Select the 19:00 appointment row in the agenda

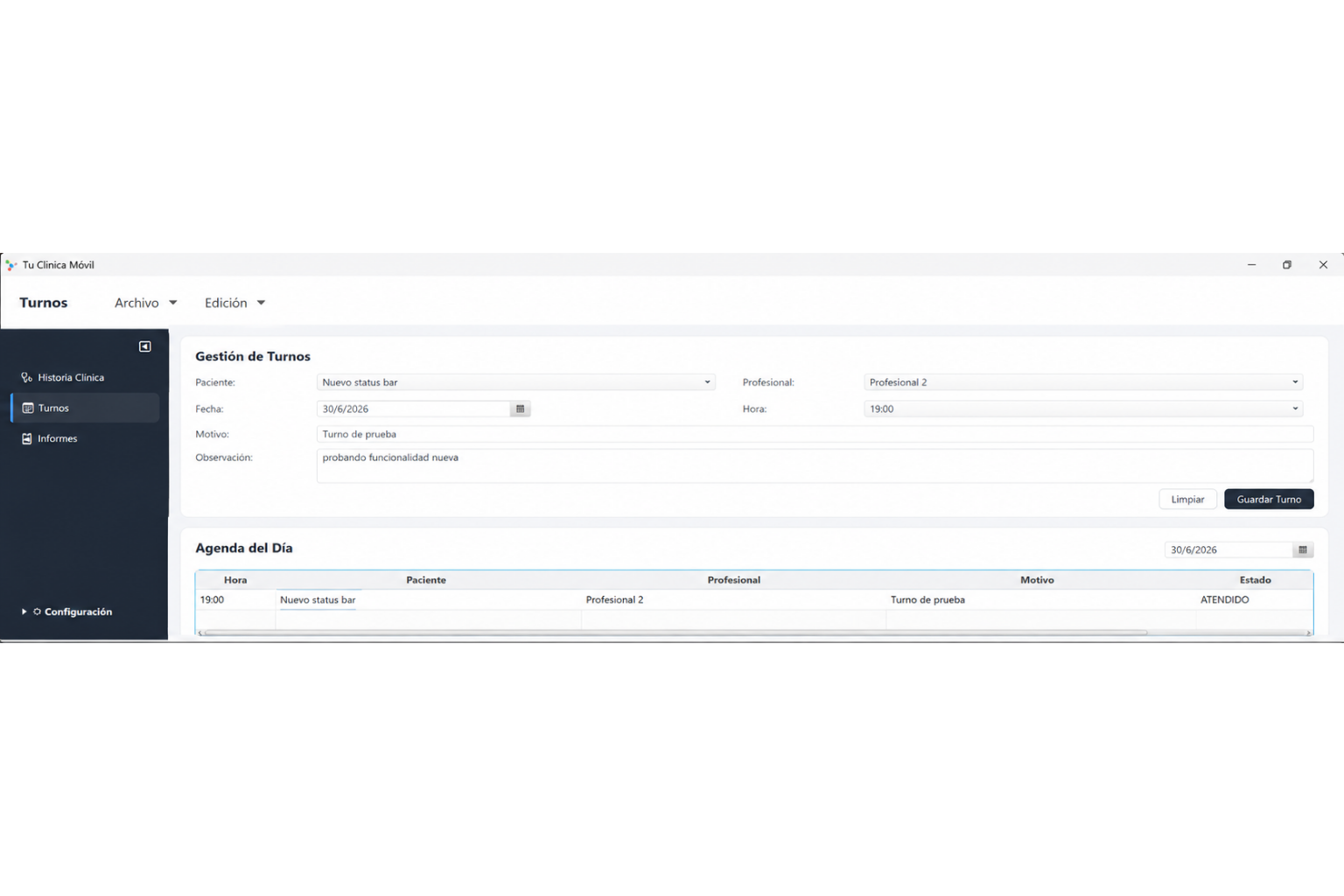click(753, 599)
